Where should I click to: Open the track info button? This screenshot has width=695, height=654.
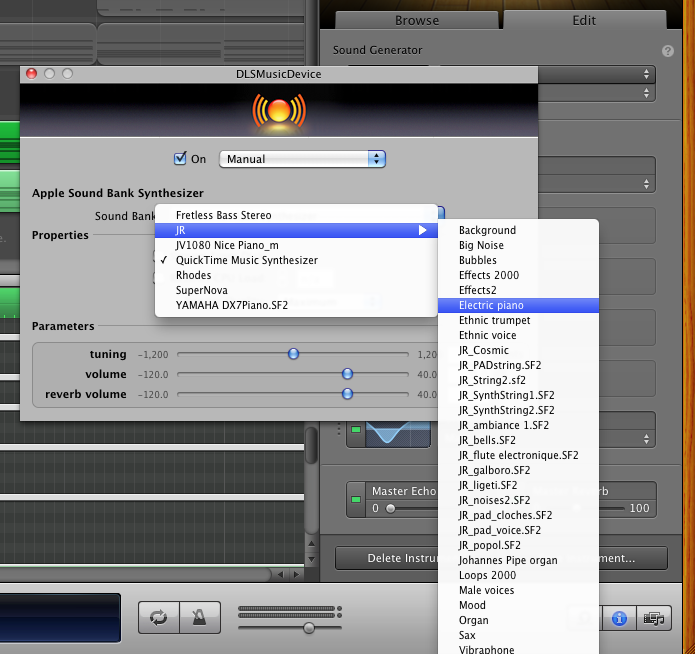click(619, 618)
